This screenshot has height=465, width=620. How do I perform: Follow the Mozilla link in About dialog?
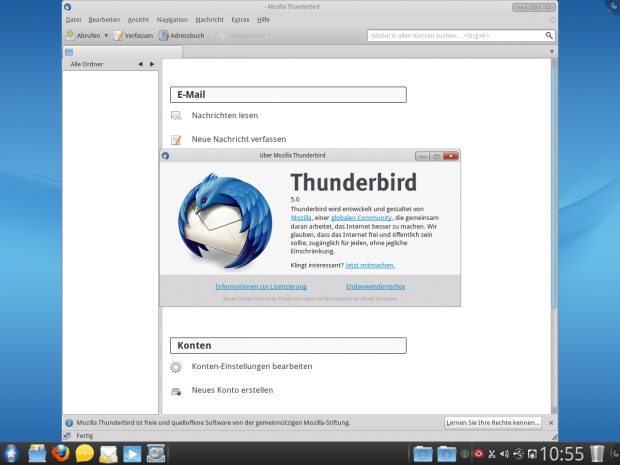click(x=301, y=218)
